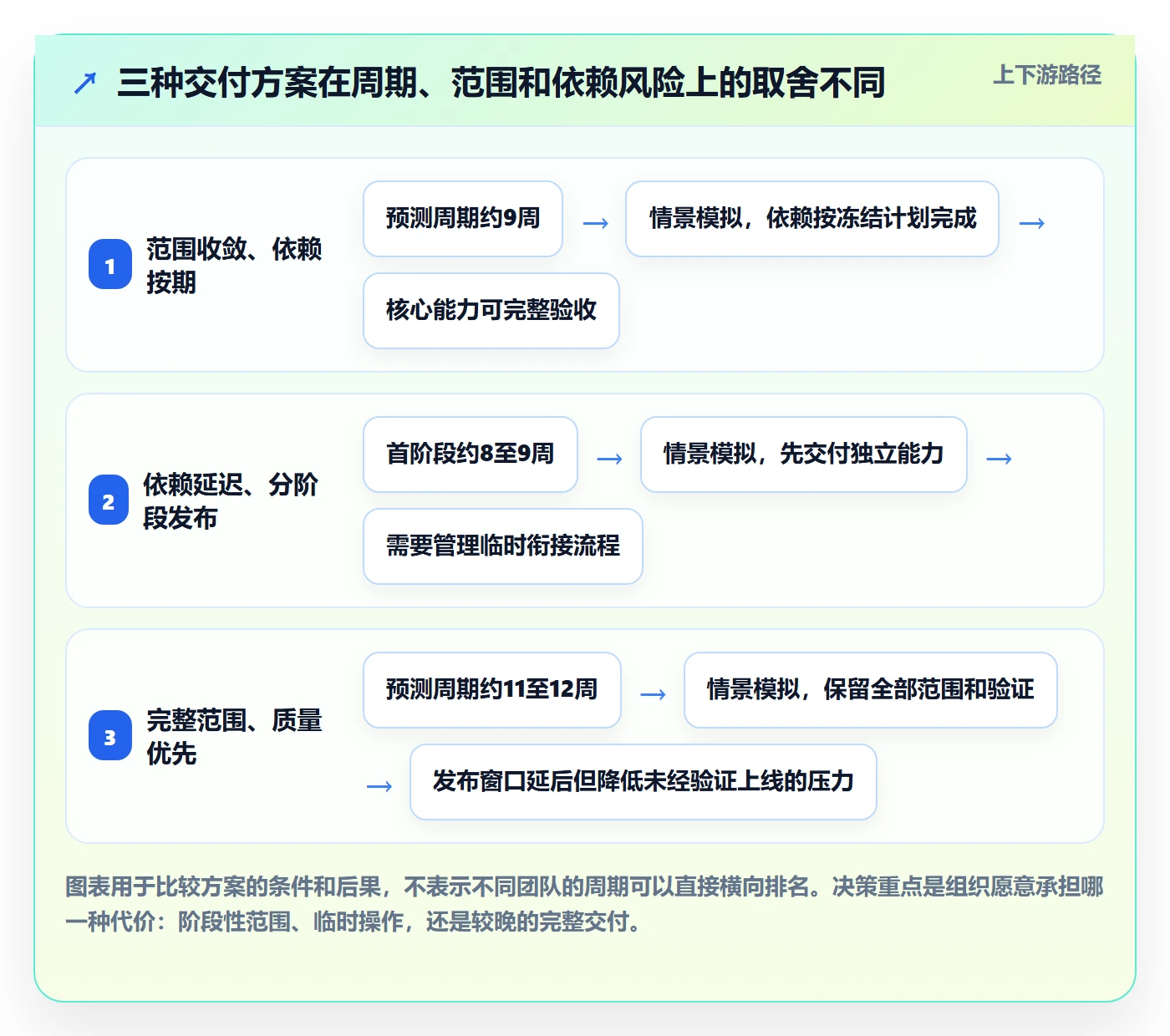
Task: Click the 预测周期约11至12周 chip
Action: 492,690
